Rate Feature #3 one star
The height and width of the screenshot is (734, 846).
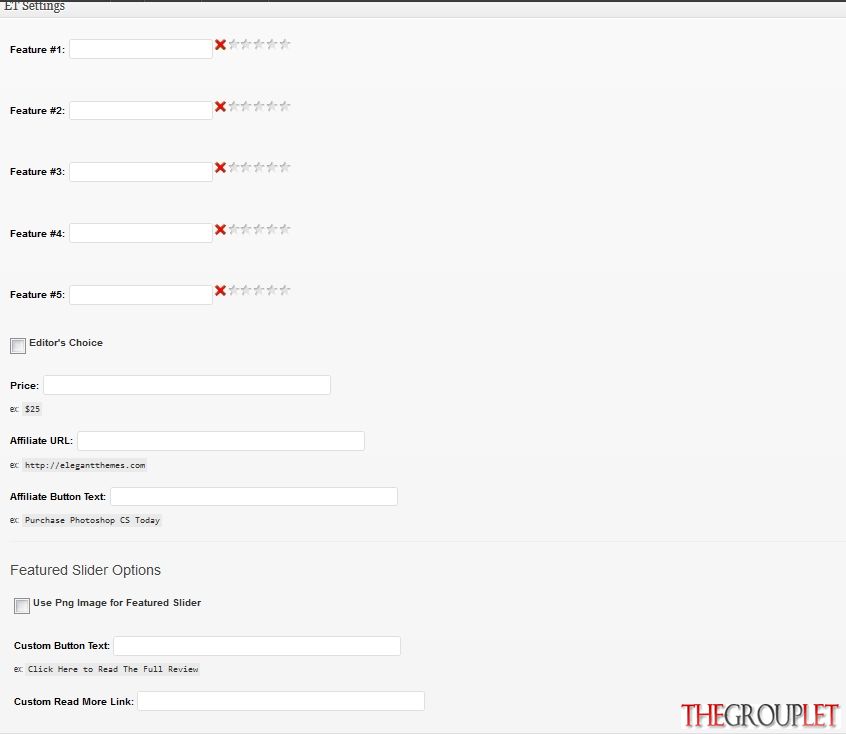coord(234,167)
